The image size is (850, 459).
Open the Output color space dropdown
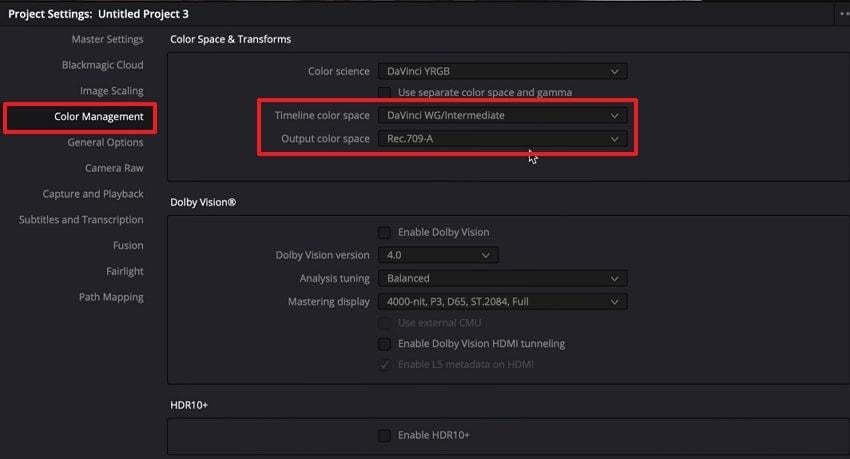pos(502,139)
